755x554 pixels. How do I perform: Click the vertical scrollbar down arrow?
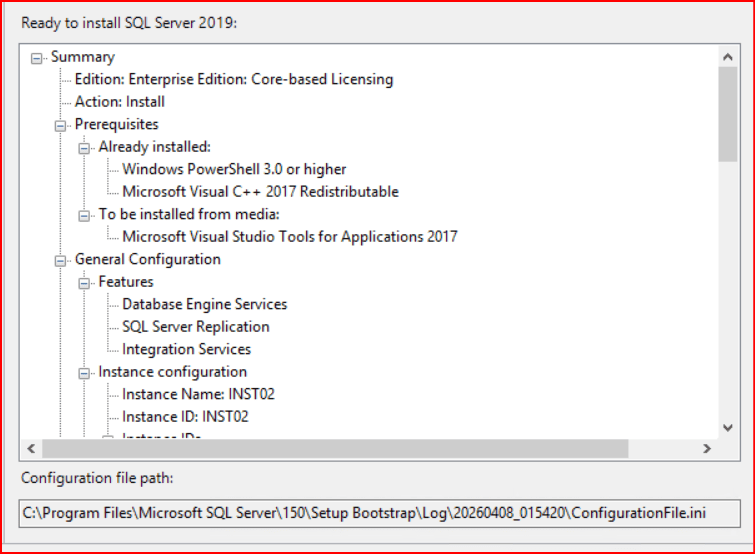[x=728, y=428]
